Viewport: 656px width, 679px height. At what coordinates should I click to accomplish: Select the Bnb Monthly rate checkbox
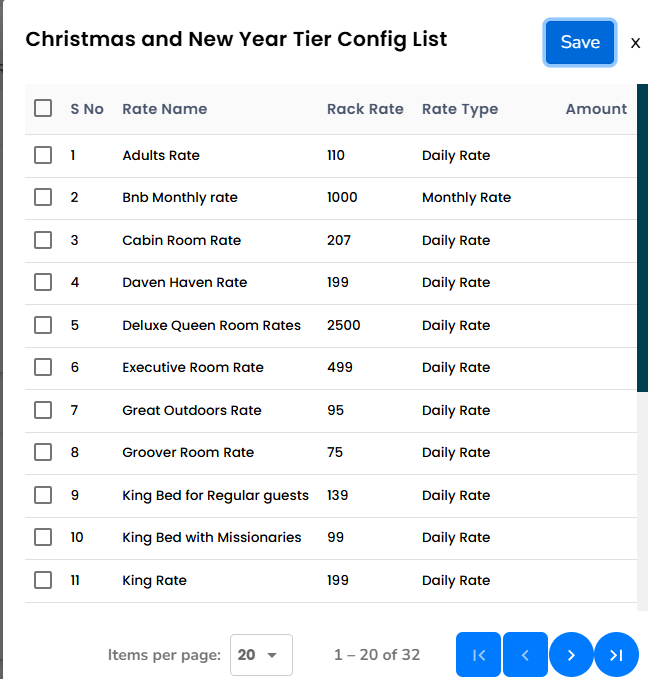pyautogui.click(x=43, y=197)
